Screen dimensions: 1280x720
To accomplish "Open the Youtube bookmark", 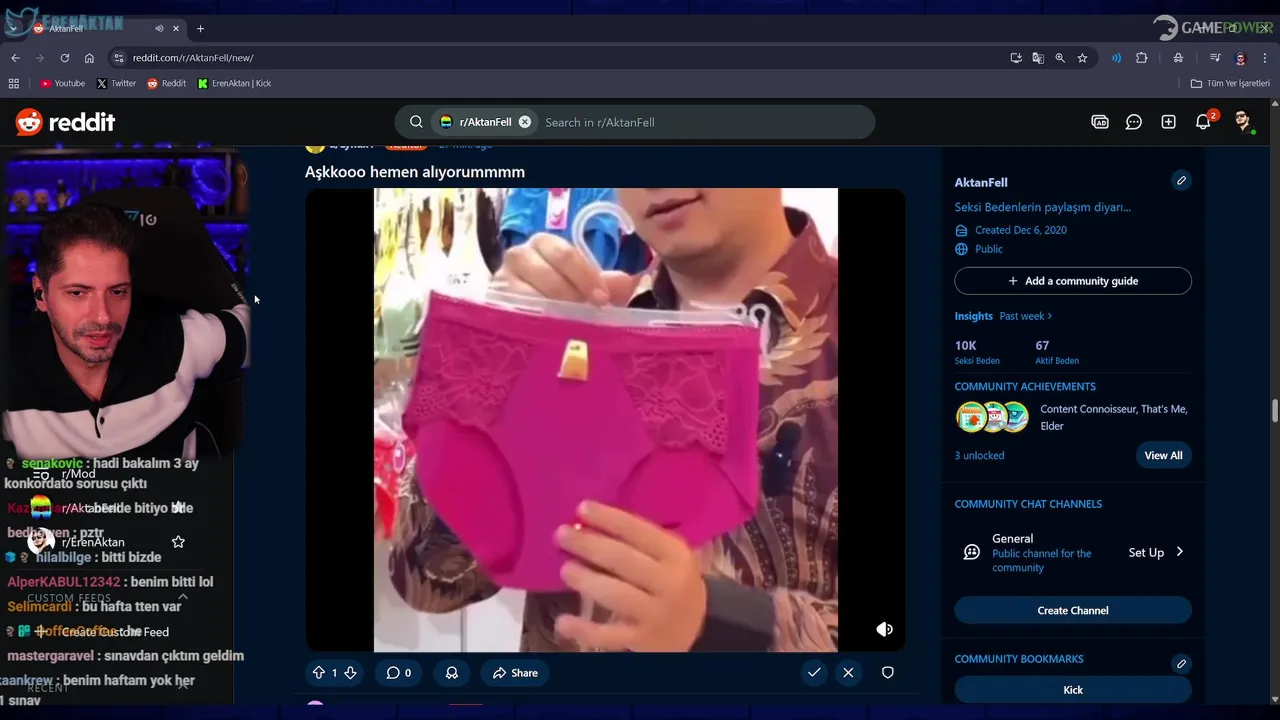I will (62, 84).
